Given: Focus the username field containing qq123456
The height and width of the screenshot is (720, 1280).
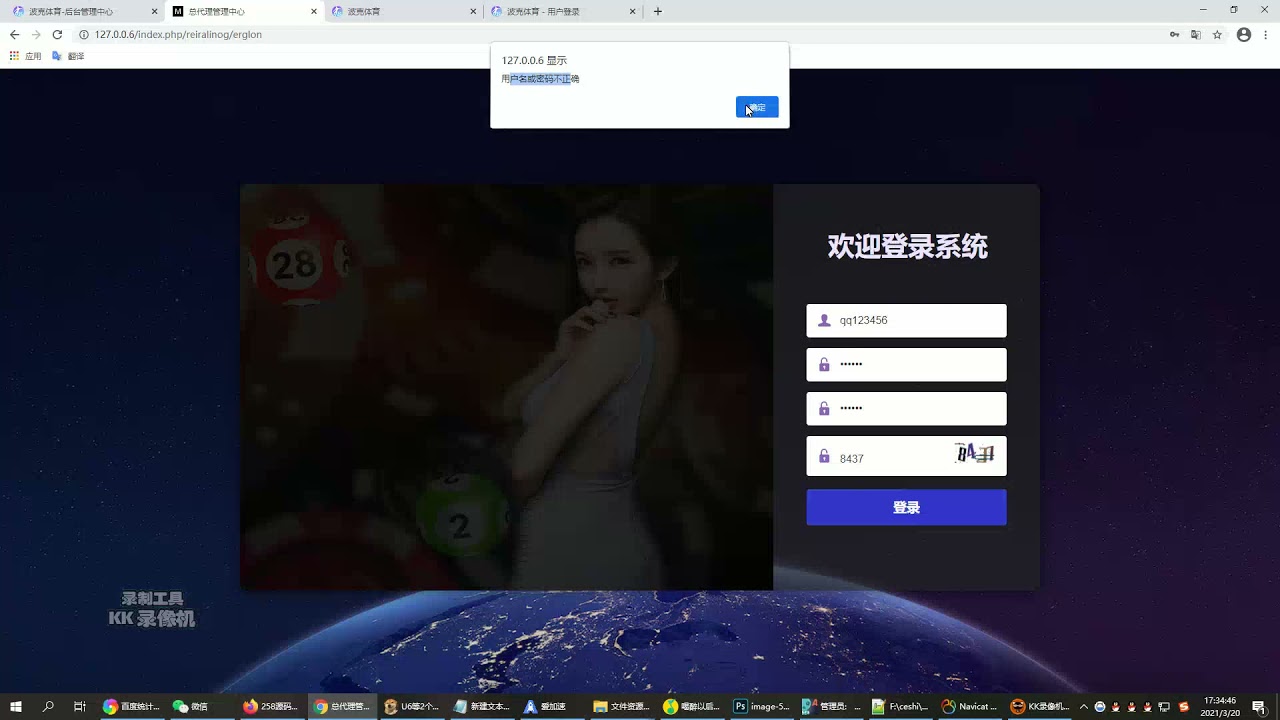Looking at the screenshot, I should (x=906, y=320).
